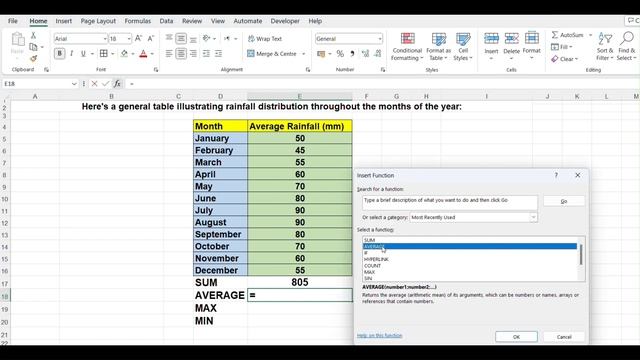The image size is (640, 360).
Task: Click the Decrease Font Size icon
Action: click(x=151, y=38)
